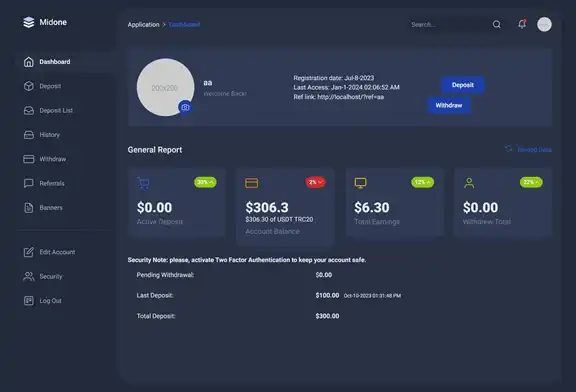Select Log Out in sidebar

(51, 301)
